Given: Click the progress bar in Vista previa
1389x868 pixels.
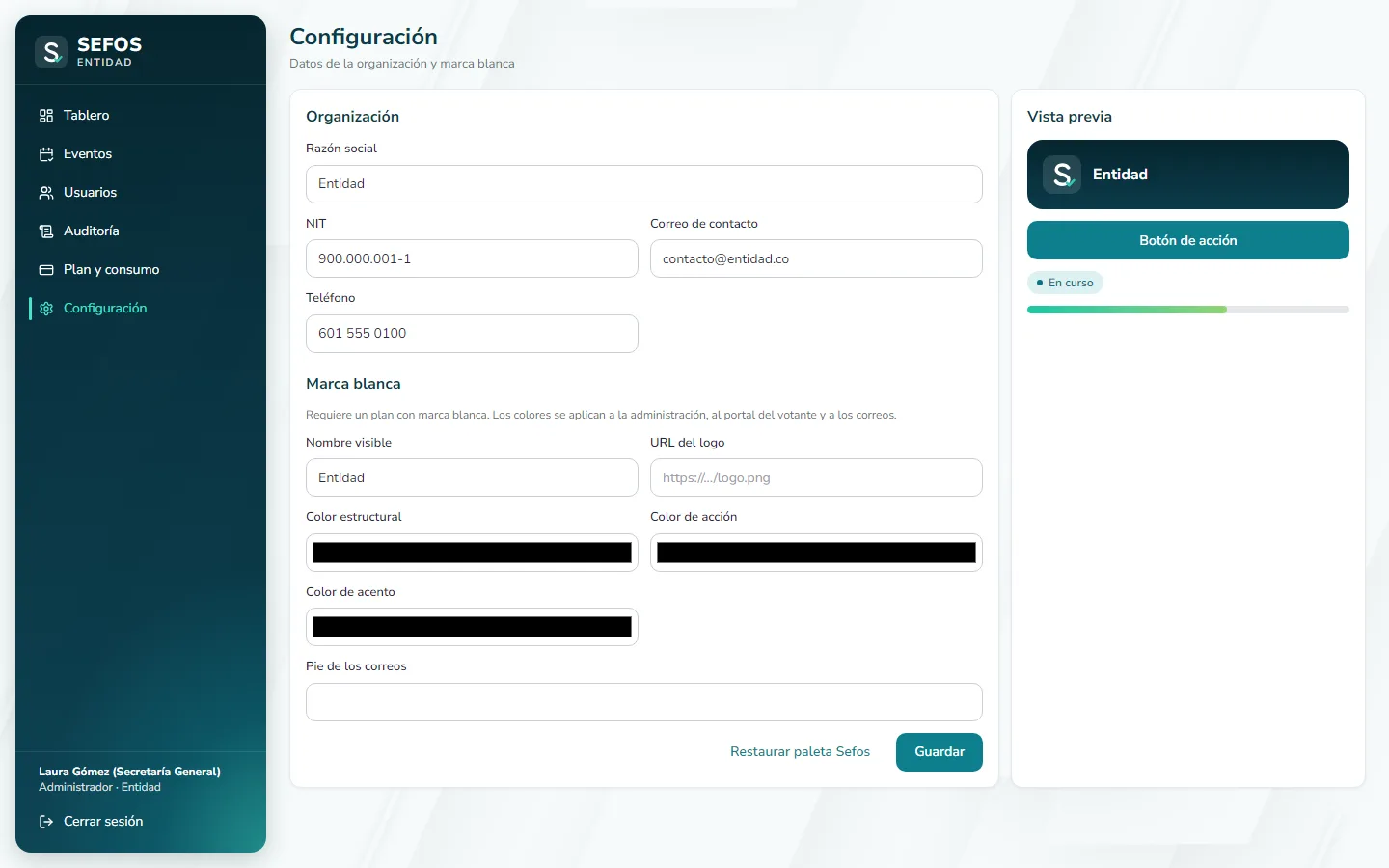Looking at the screenshot, I should click(x=1188, y=310).
